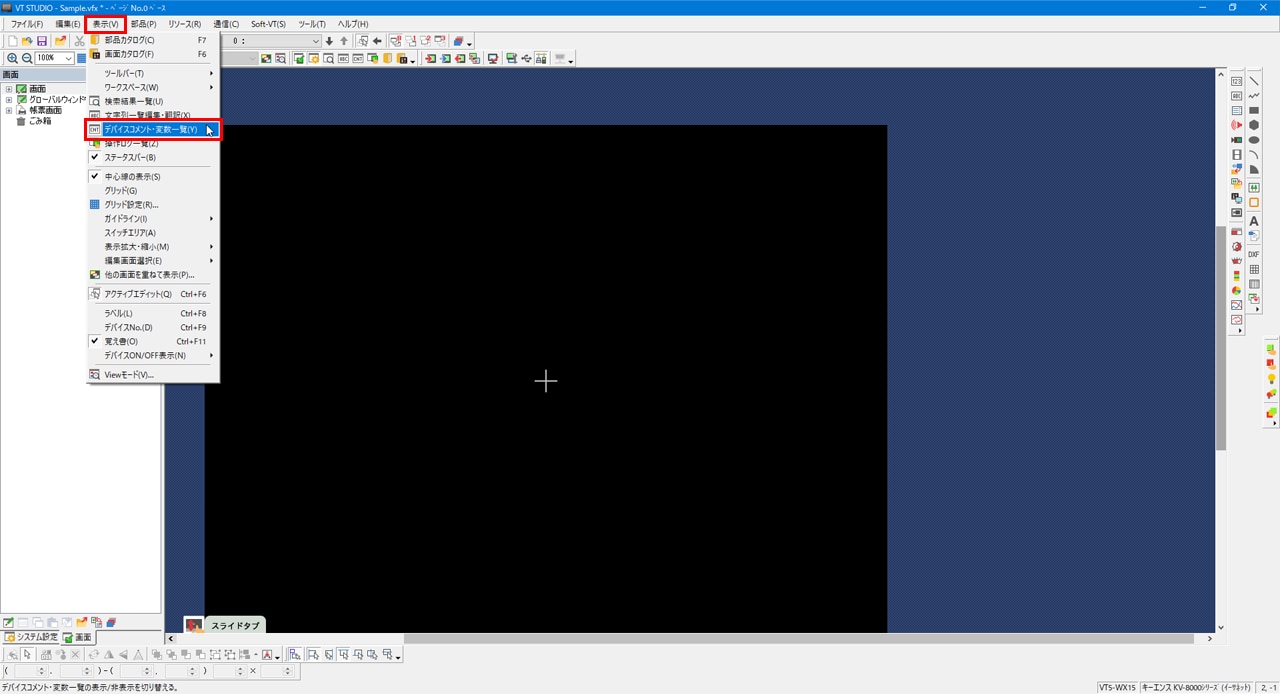
Task: Click the slide tab icon on canvas
Action: 194,625
